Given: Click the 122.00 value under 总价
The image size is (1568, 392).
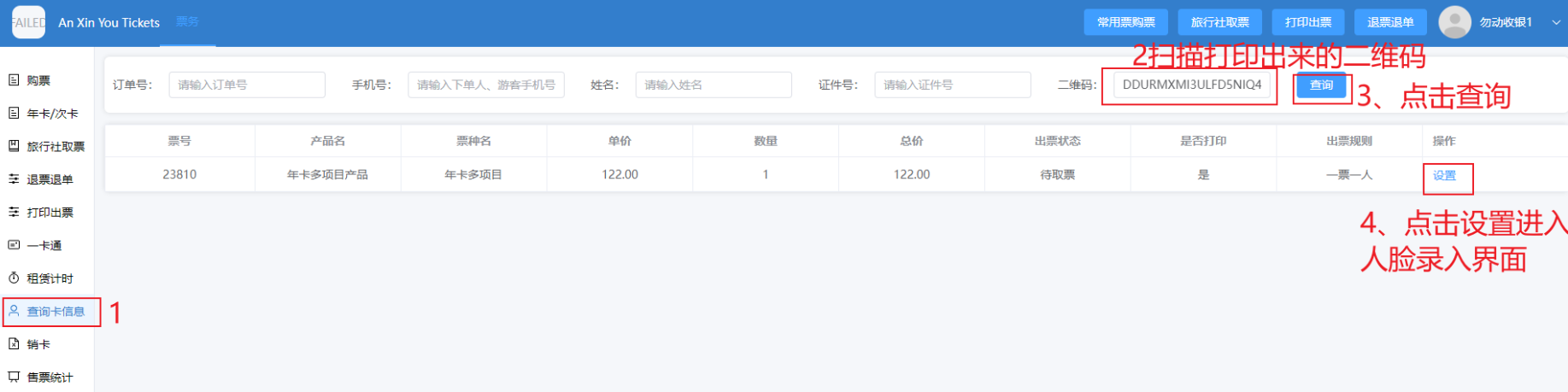Looking at the screenshot, I should (x=912, y=174).
